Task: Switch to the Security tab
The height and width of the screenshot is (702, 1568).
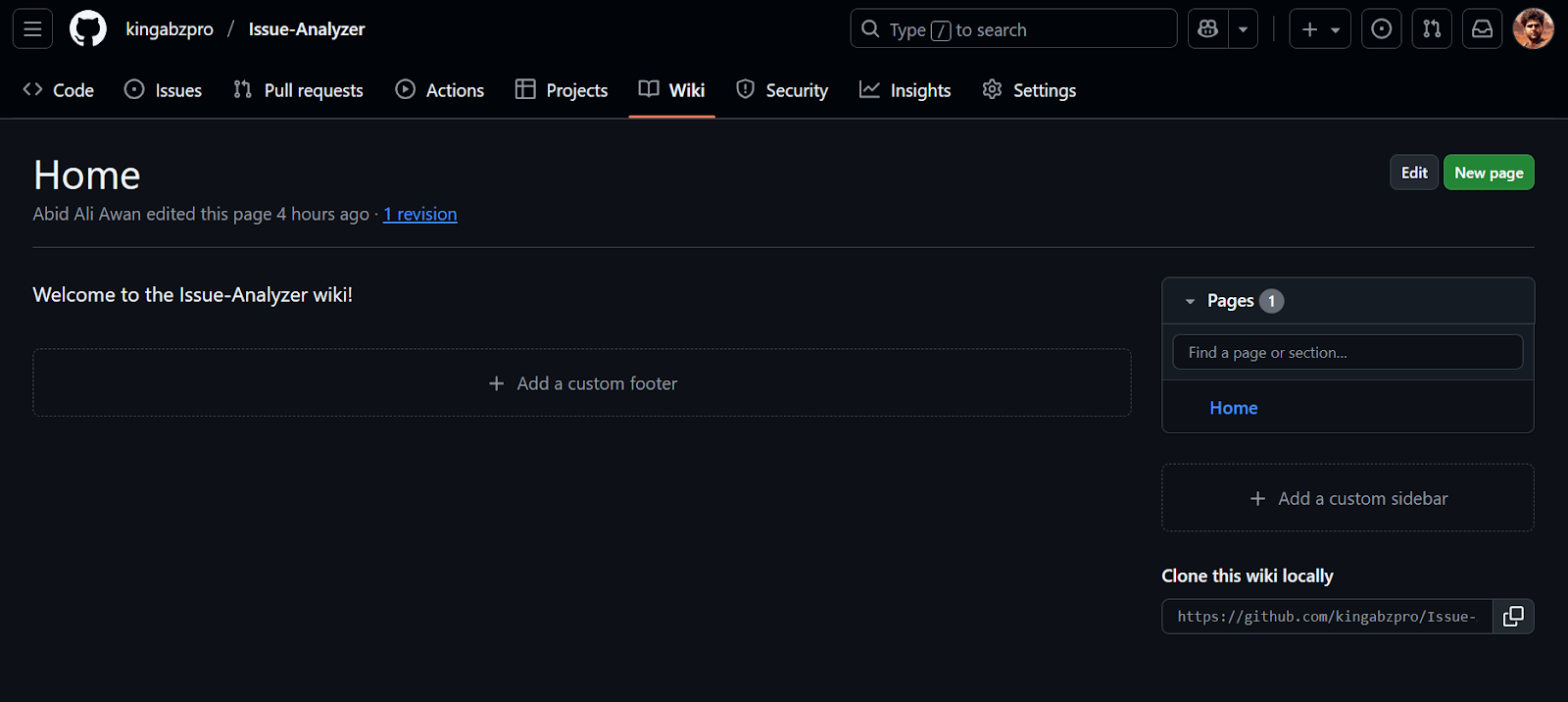Action: pos(782,90)
